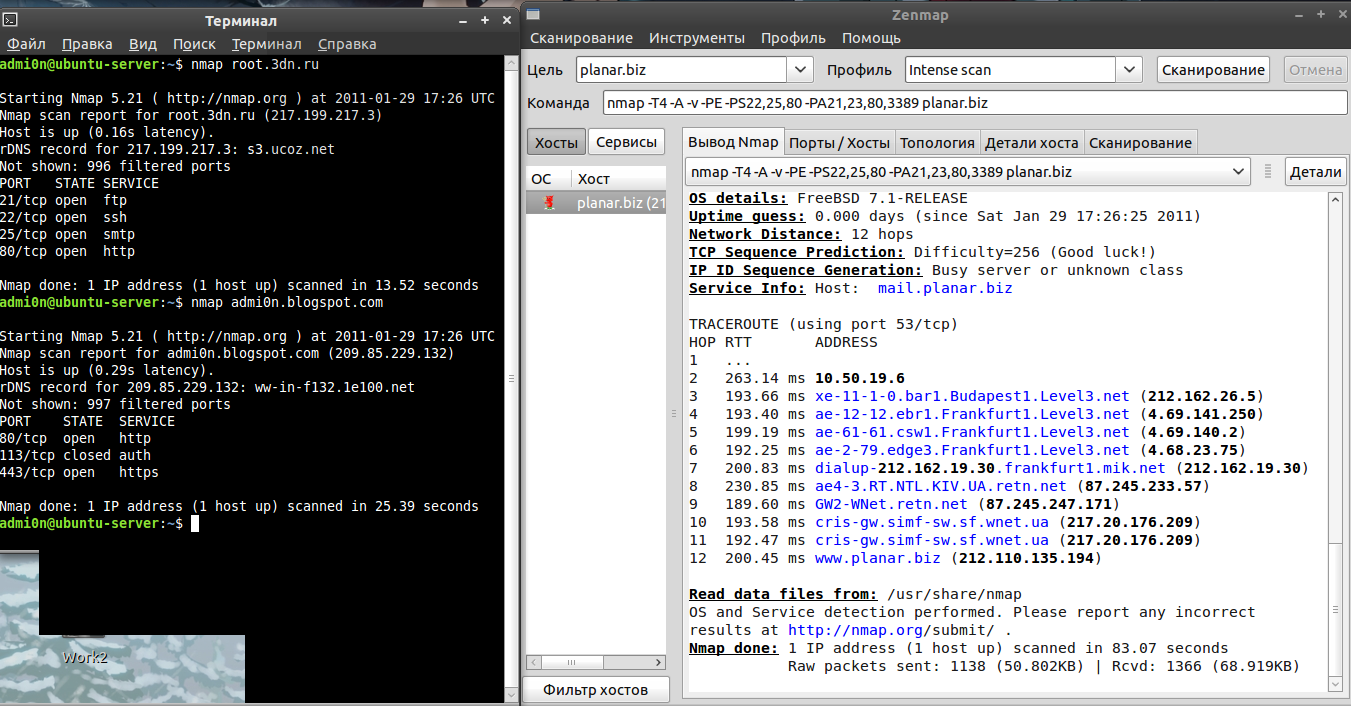Click the '443/tcp open https' line in Terminal
Image resolution: width=1351 pixels, height=706 pixels.
(x=79, y=472)
